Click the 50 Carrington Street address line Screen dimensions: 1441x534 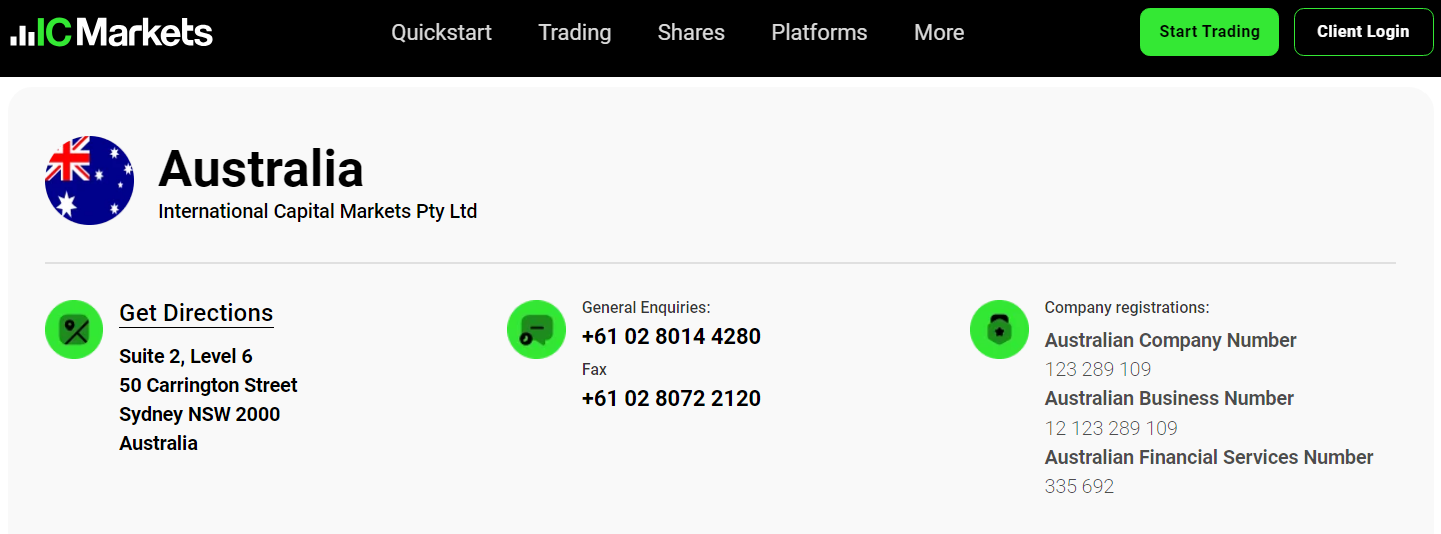pos(208,385)
